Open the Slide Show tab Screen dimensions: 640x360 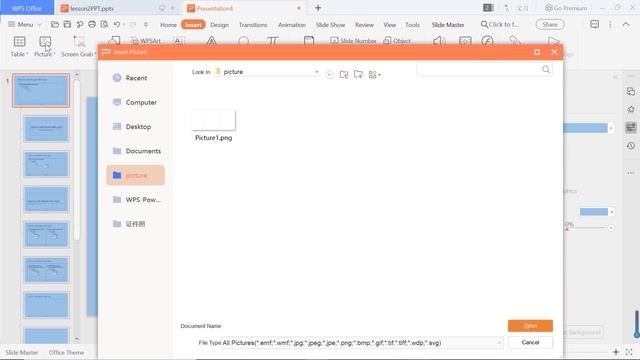[x=330, y=25]
